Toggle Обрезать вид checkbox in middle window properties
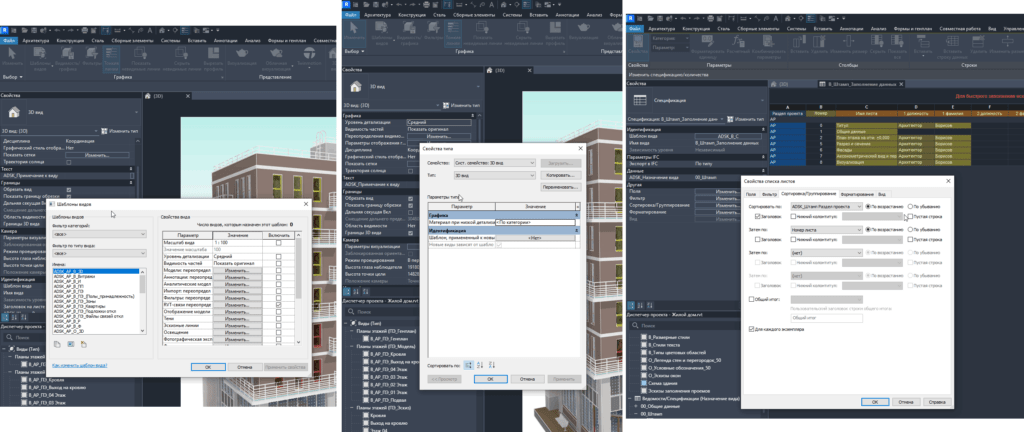The height and width of the screenshot is (432, 1024). [x=410, y=198]
